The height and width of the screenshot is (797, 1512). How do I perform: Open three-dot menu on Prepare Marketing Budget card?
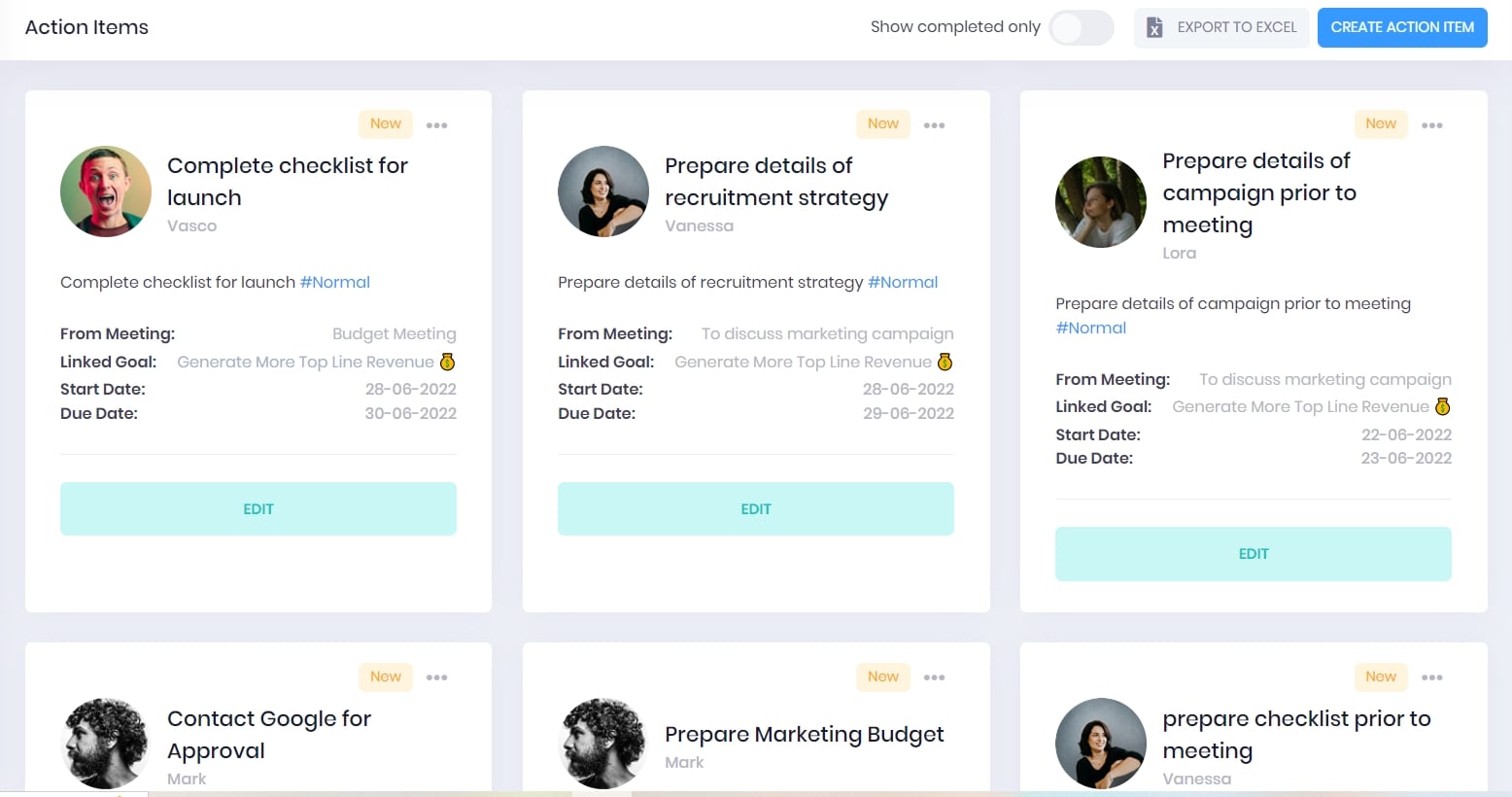click(935, 677)
